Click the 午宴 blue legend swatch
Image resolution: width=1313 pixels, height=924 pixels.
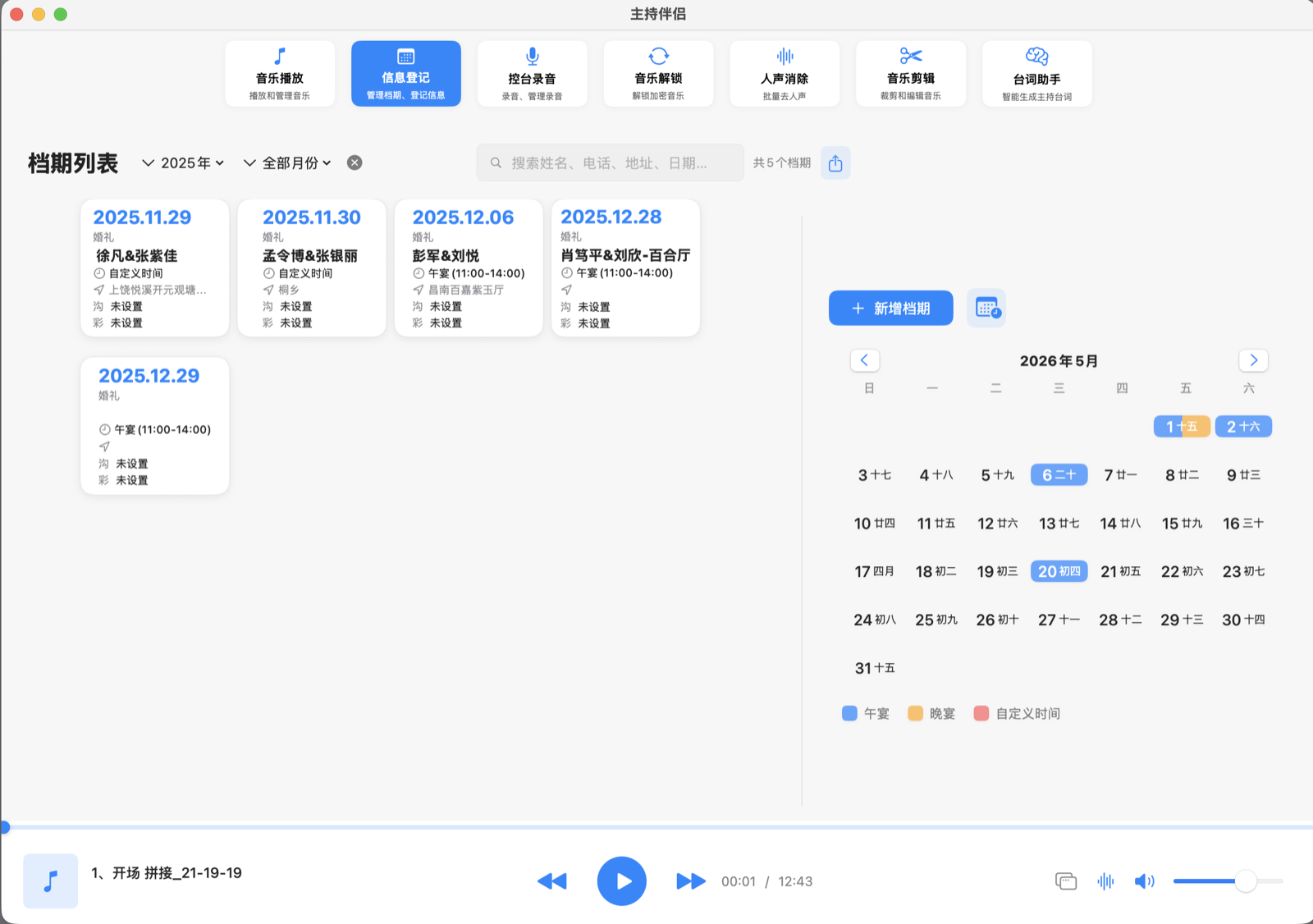pos(849,713)
